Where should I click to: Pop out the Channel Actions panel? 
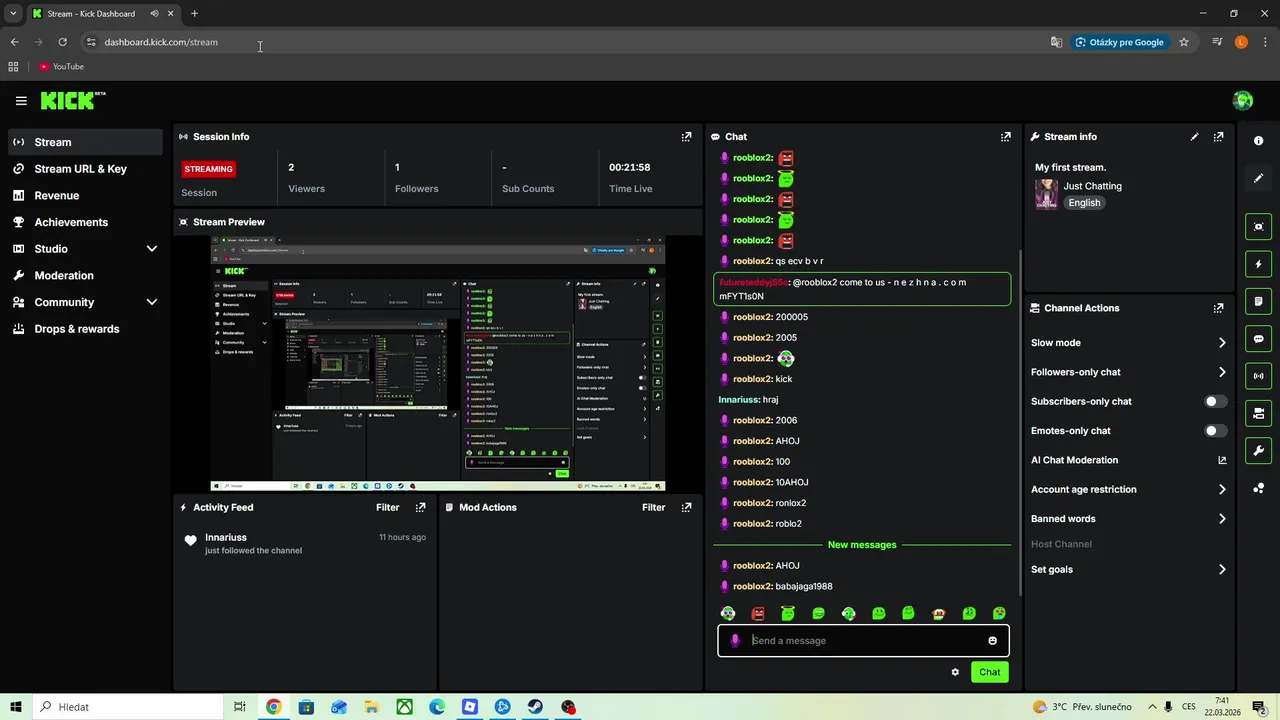[1218, 308]
